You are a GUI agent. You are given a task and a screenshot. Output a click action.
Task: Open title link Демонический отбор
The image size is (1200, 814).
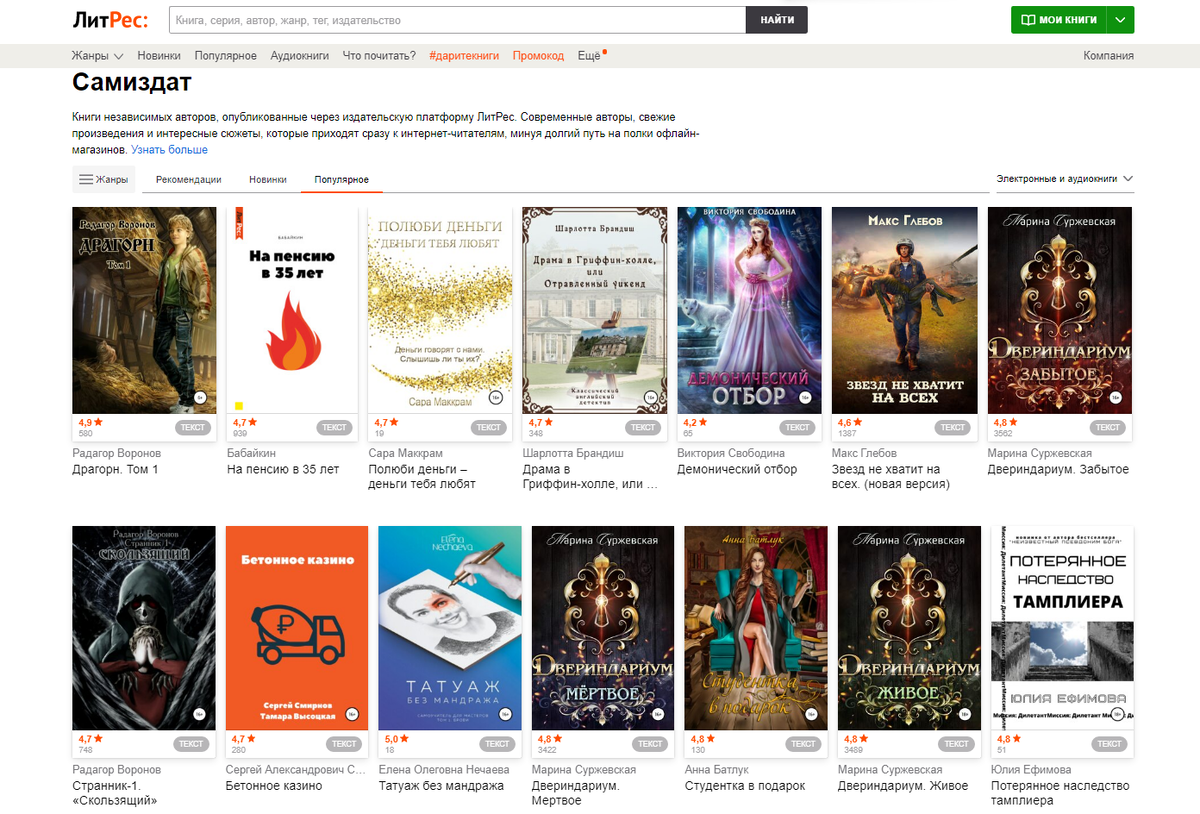point(737,469)
